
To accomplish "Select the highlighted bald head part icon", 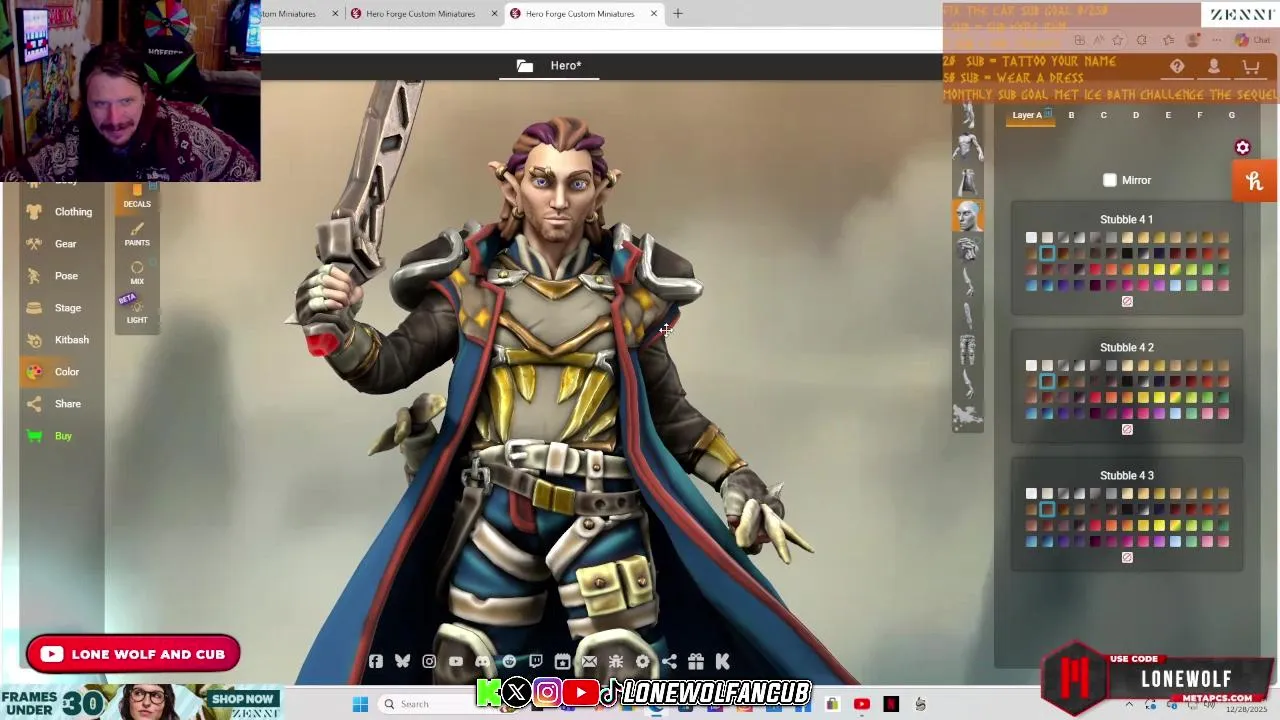I will pos(968,216).
